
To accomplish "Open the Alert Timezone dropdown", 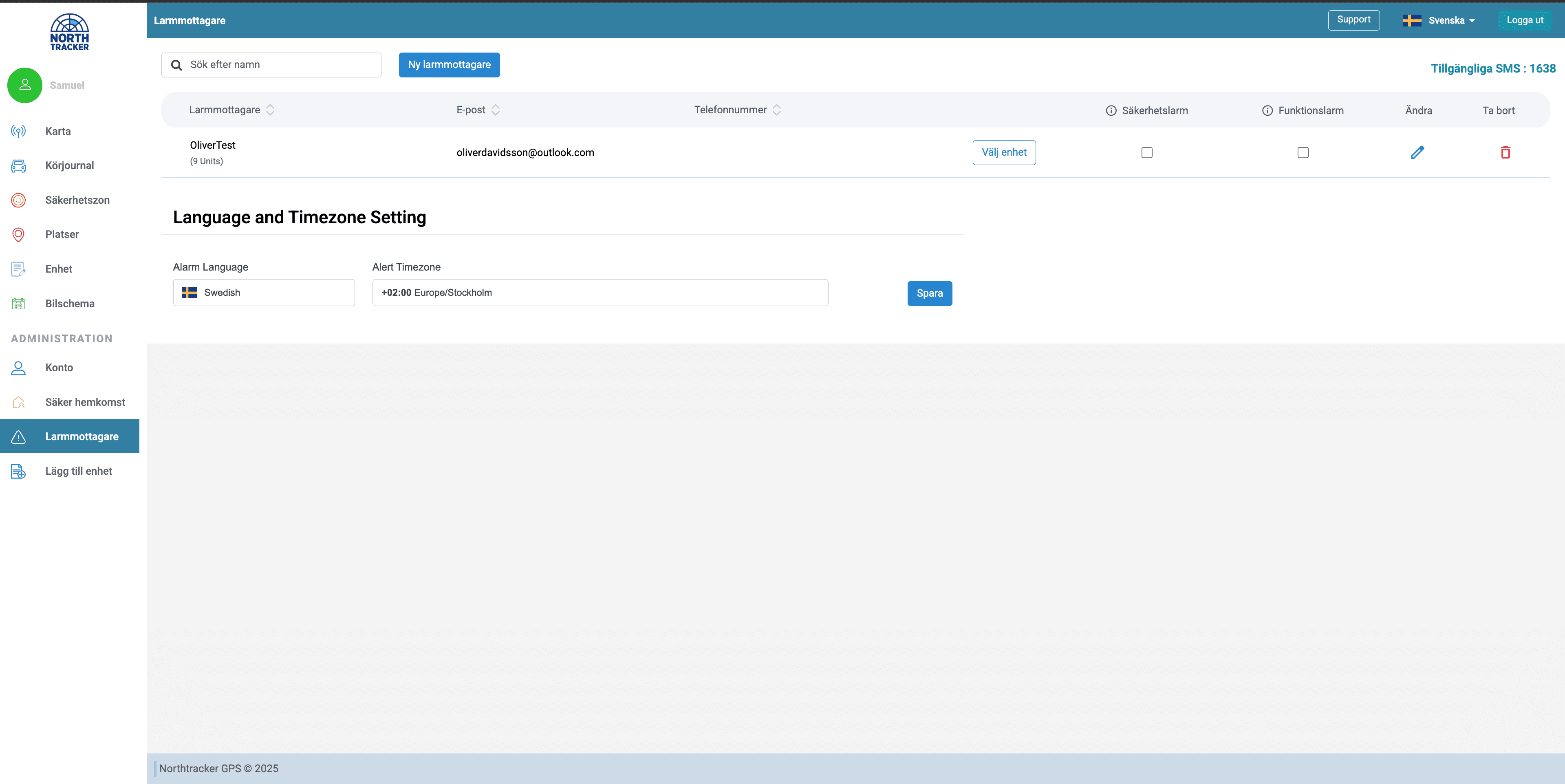I will pos(600,293).
